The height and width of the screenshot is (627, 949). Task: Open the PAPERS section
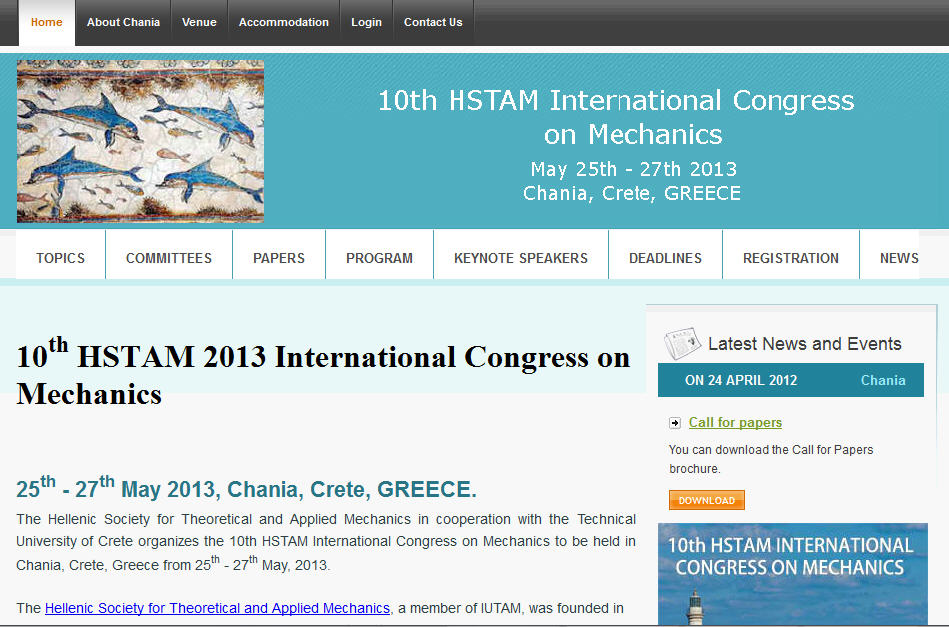click(x=279, y=258)
